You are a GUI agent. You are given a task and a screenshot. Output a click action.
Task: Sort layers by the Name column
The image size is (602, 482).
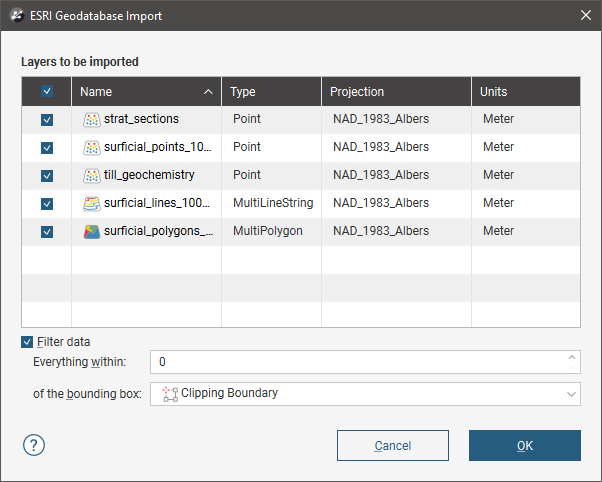pos(145,92)
